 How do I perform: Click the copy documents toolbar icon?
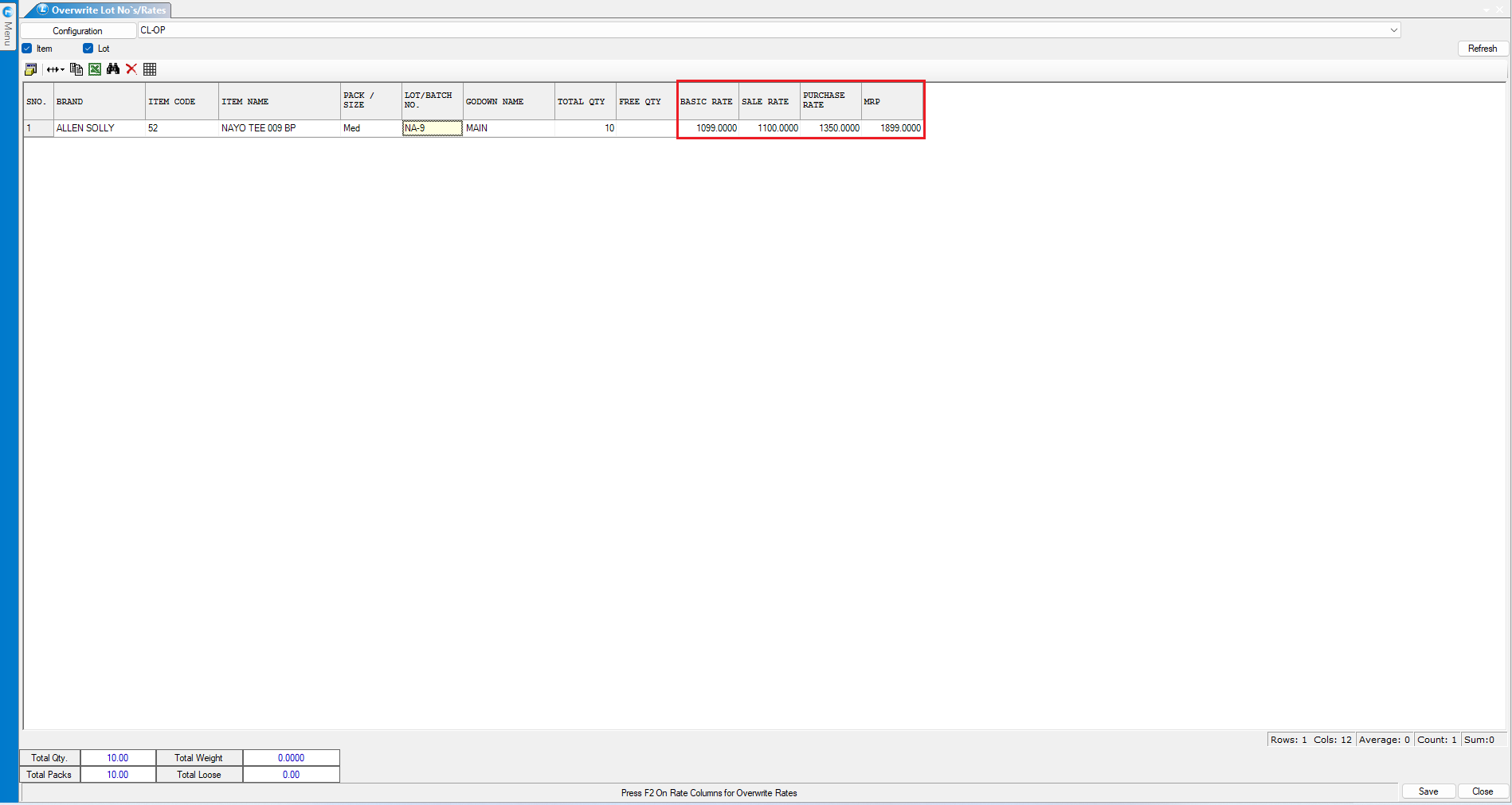point(76,69)
